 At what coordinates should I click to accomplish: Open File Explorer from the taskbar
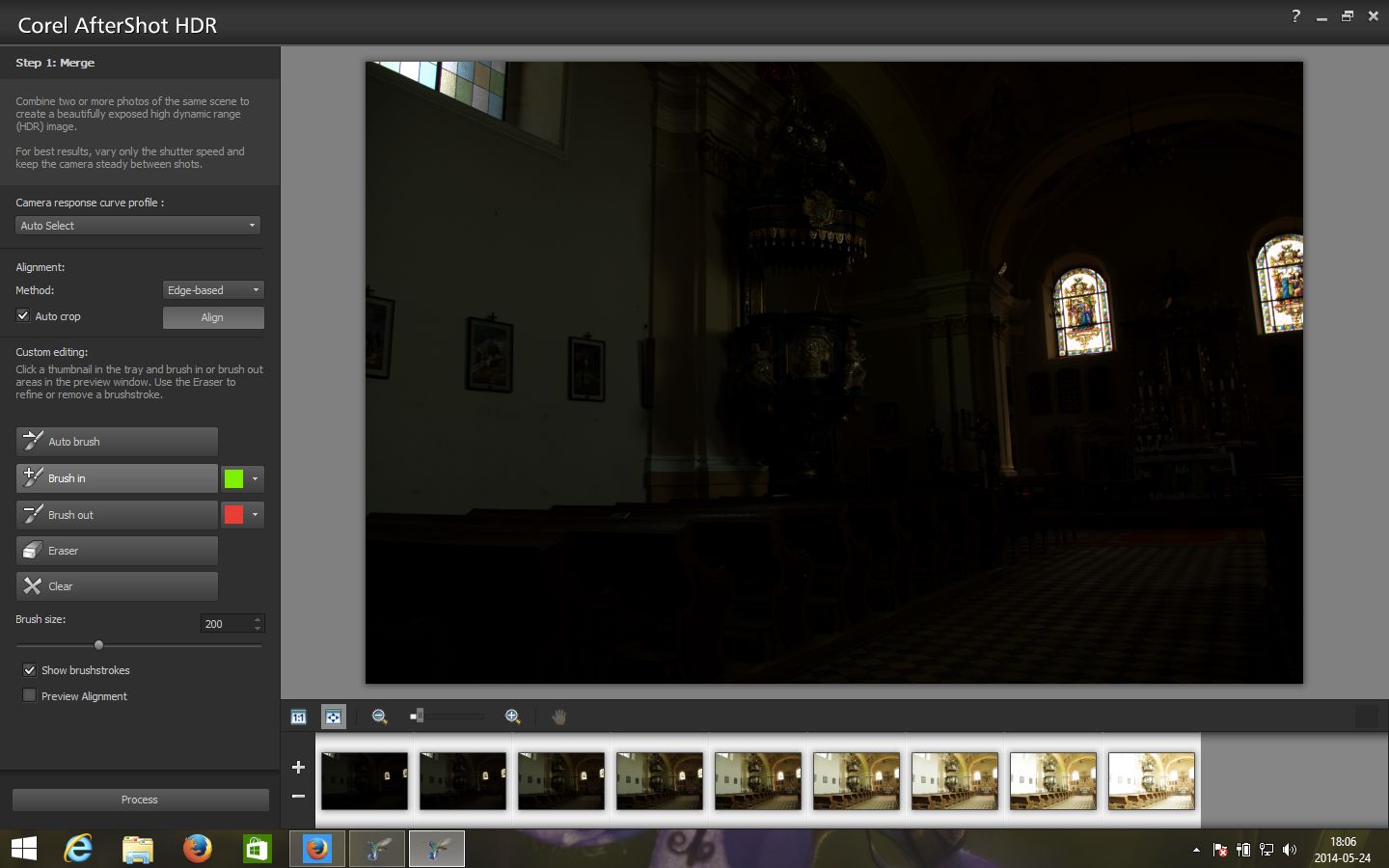click(138, 849)
